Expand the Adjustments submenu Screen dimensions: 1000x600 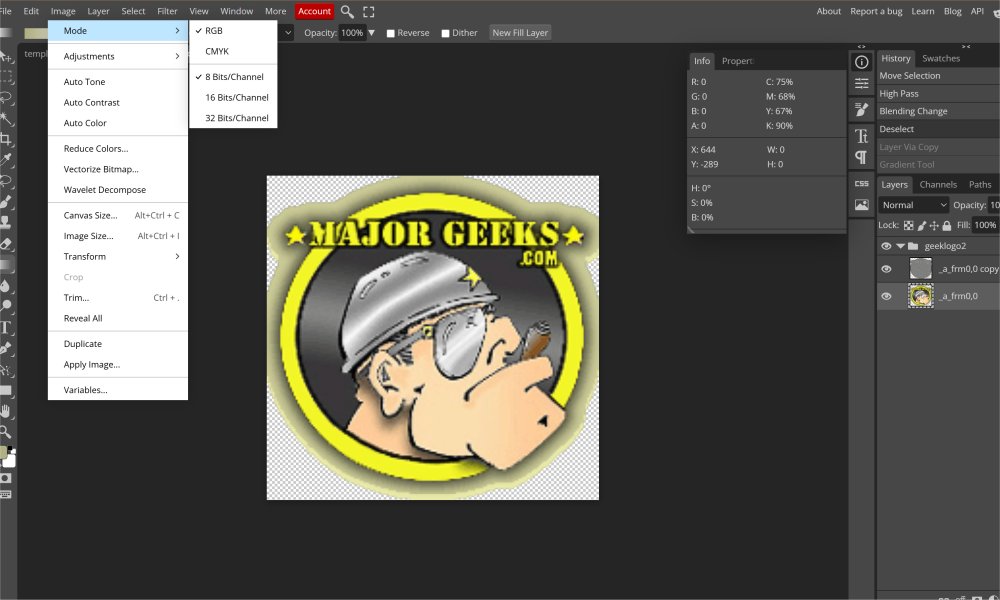click(x=118, y=56)
